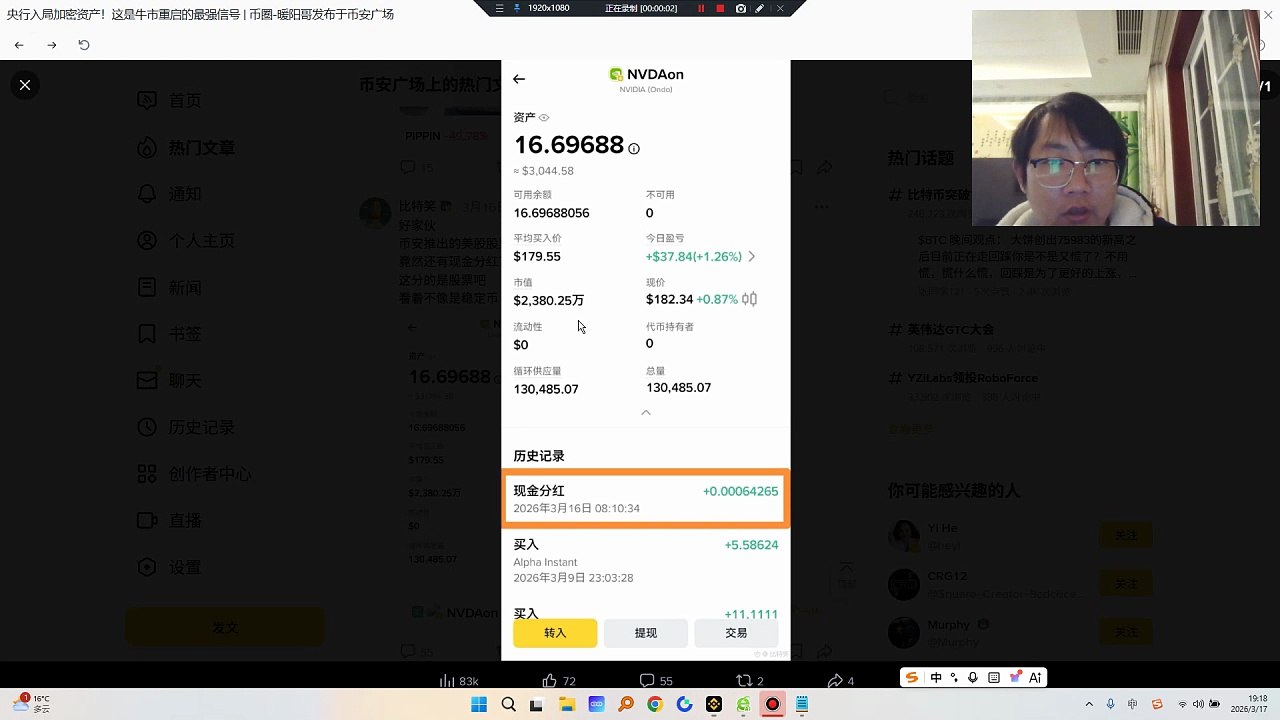This screenshot has width=1280, height=720.
Task: Select the 买入 +5.58624 history record
Action: pyautogui.click(x=646, y=561)
